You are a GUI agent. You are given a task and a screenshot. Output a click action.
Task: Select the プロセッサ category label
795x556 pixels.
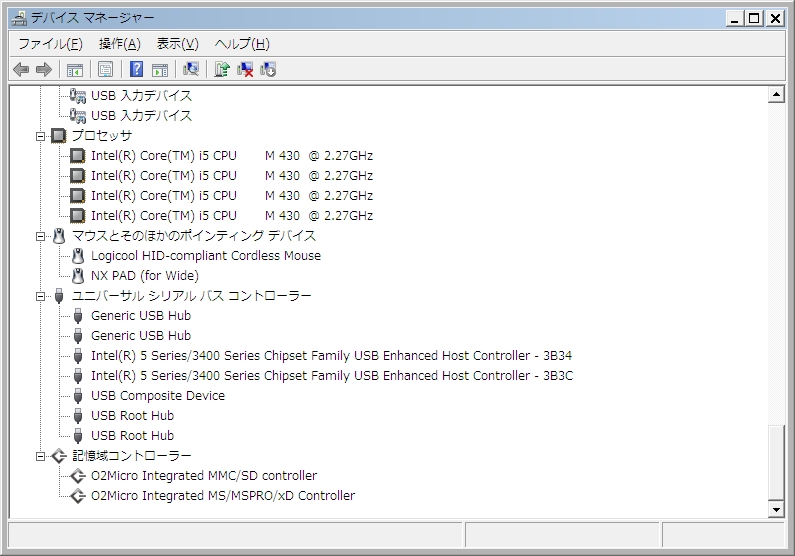(x=101, y=136)
